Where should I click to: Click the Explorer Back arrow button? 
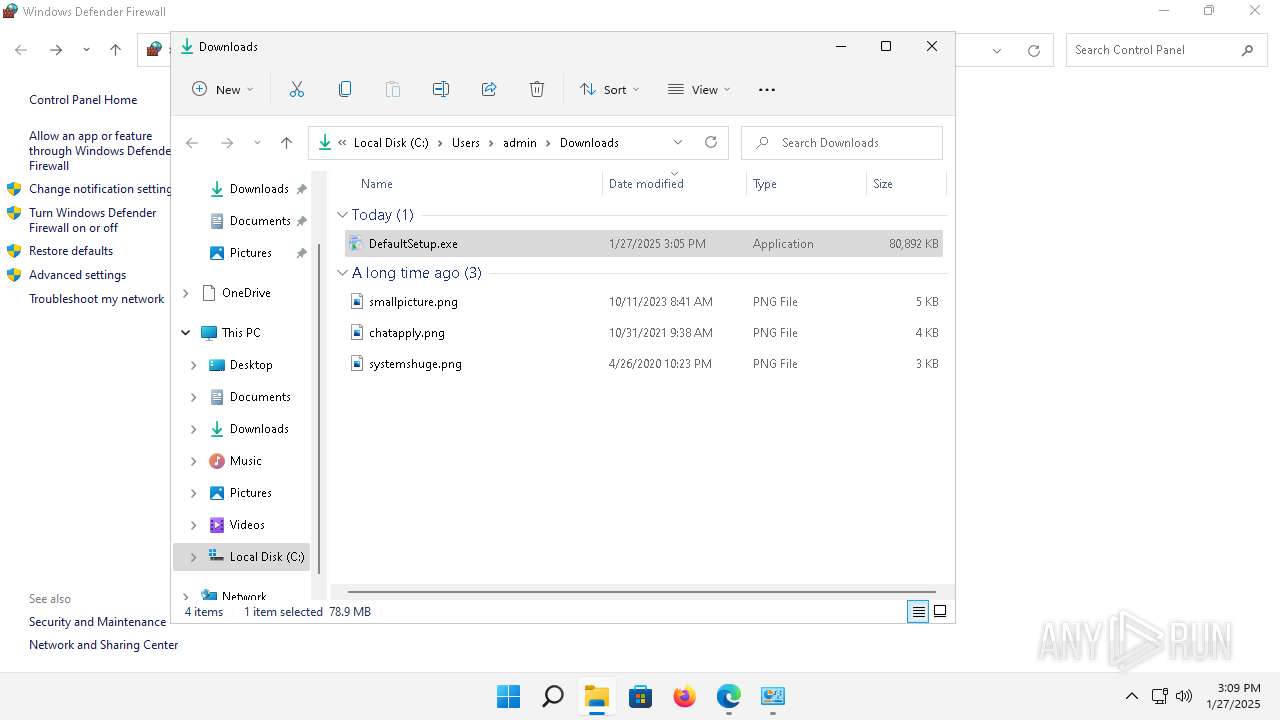(x=193, y=143)
